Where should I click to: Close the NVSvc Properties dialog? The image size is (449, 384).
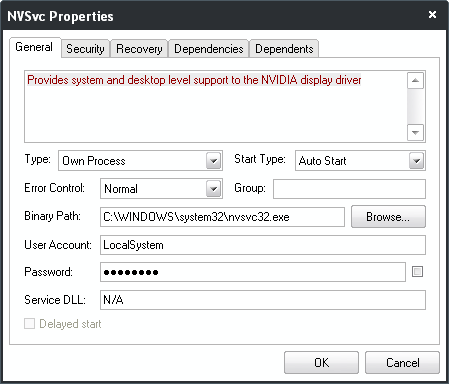tap(432, 15)
